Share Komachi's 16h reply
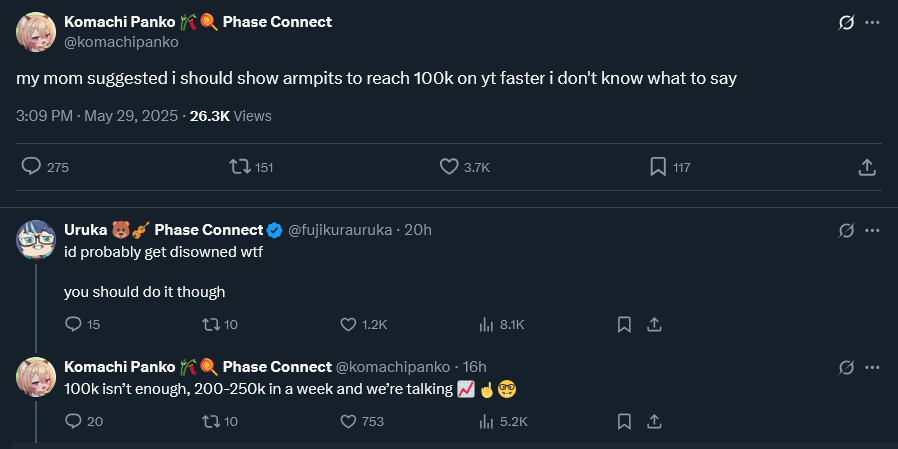The height and width of the screenshot is (449, 898). tap(654, 421)
